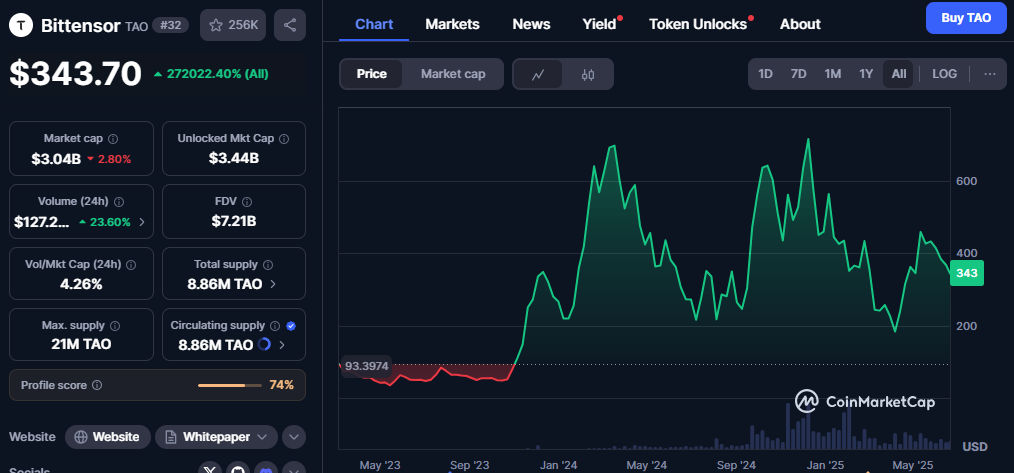Image resolution: width=1014 pixels, height=473 pixels.
Task: Switch to line chart view icon
Action: tap(537, 74)
